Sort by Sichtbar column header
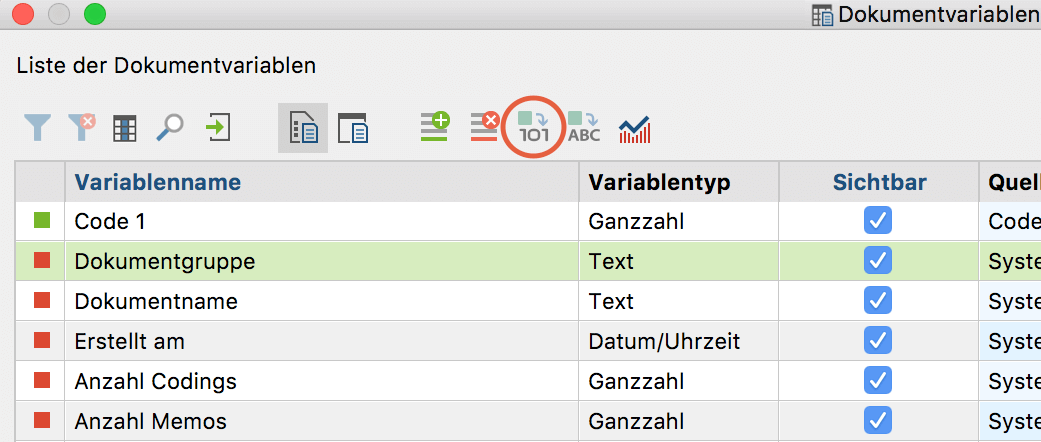This screenshot has width=1041, height=442. coord(879,181)
